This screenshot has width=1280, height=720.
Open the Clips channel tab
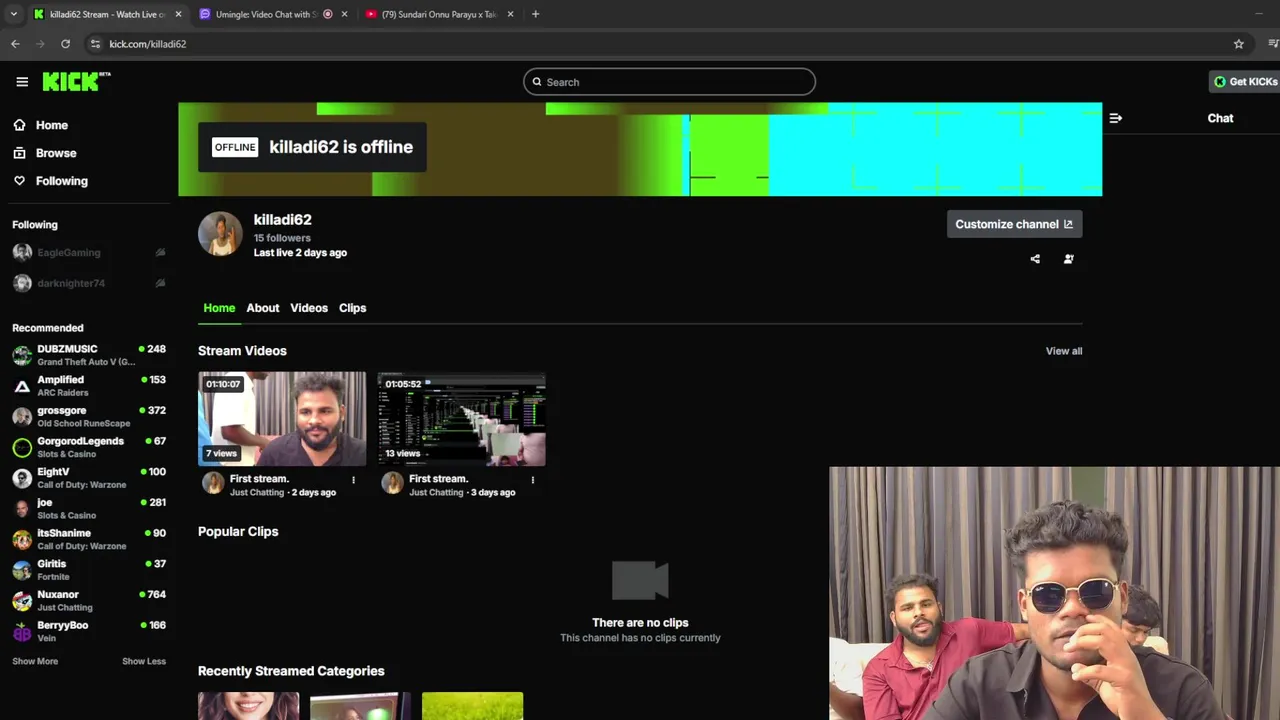point(353,308)
